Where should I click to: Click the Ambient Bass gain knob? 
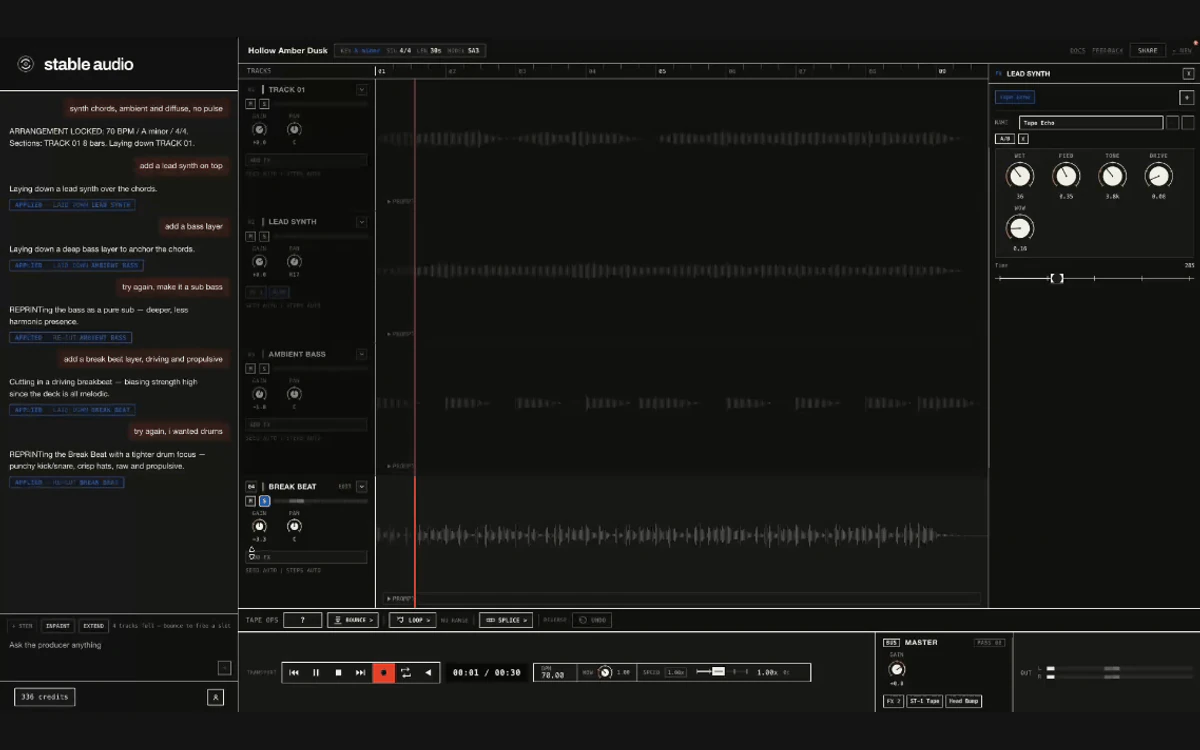click(259, 394)
